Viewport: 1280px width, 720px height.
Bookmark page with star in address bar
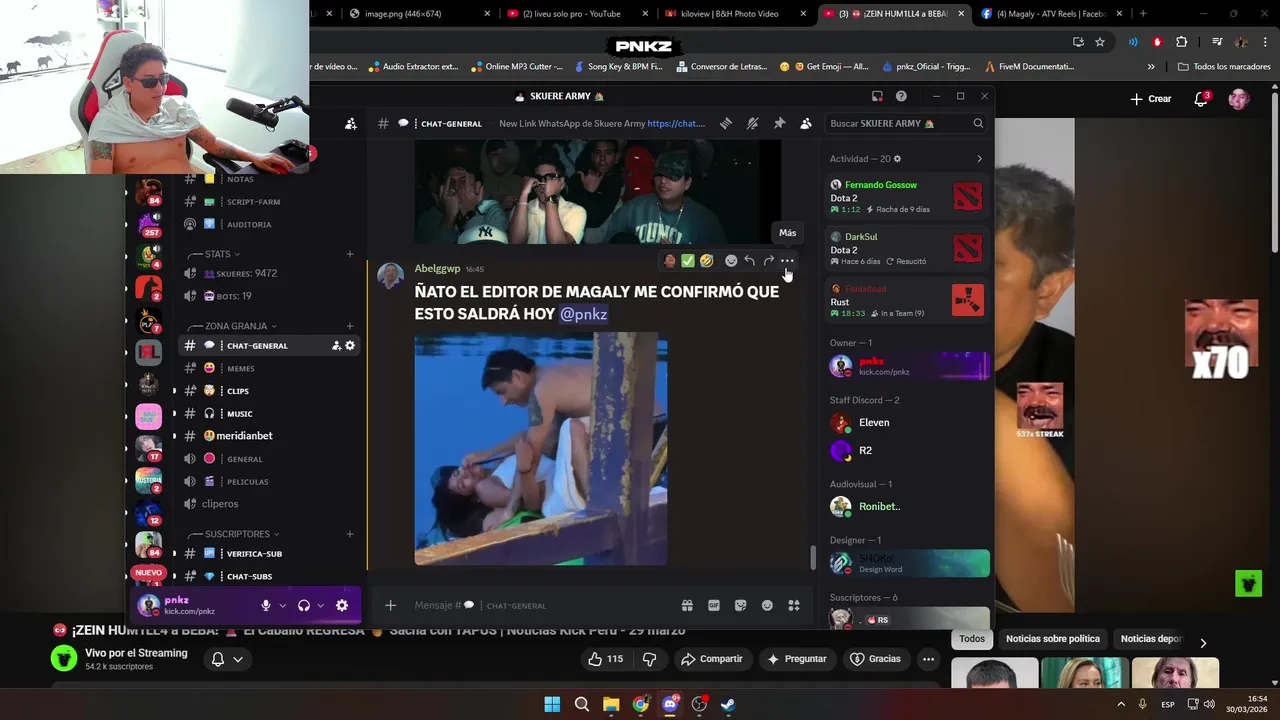coord(1100,42)
